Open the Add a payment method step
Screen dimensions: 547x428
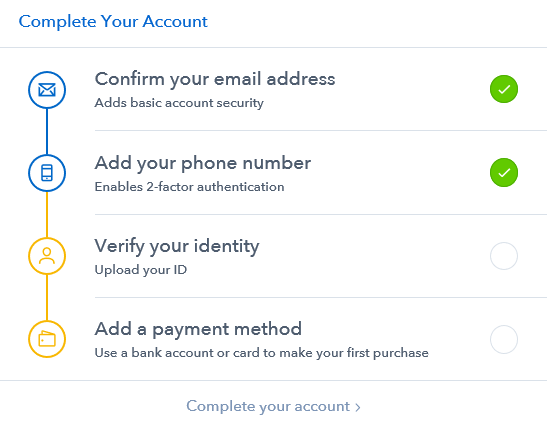[x=198, y=329]
